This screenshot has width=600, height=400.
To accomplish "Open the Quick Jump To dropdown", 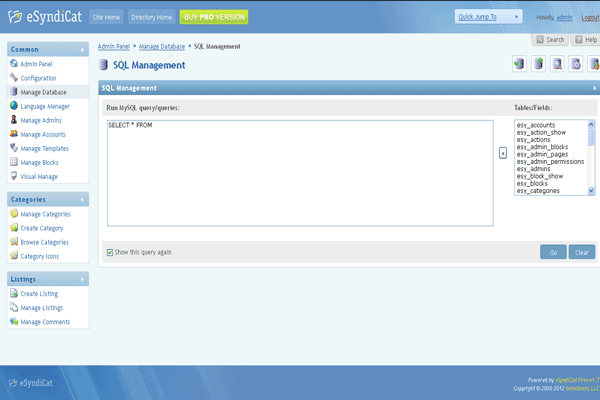I will point(489,17).
